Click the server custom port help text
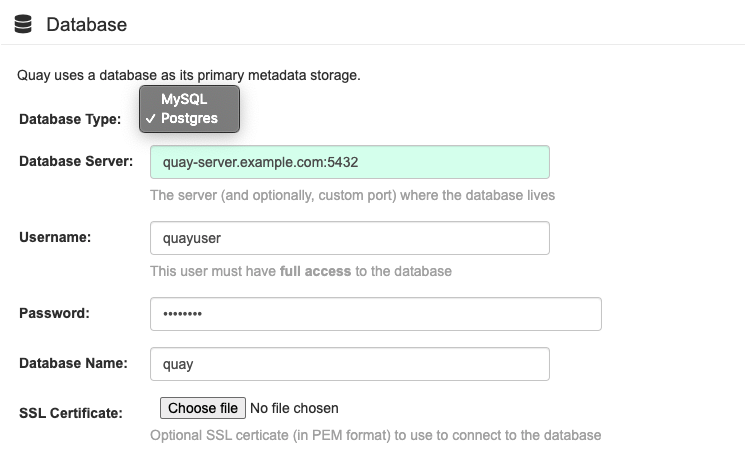 352,195
